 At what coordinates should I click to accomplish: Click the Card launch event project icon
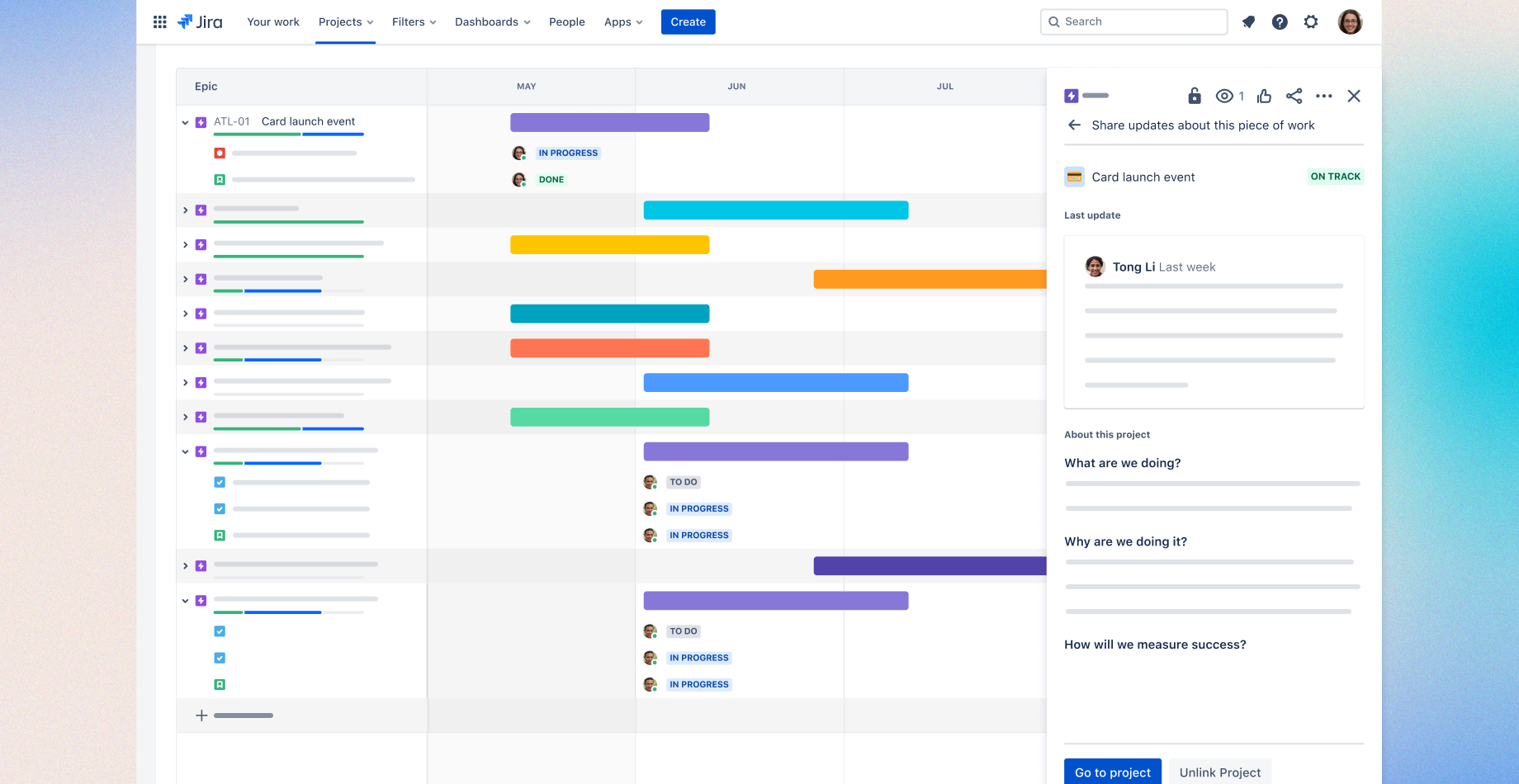(x=1074, y=177)
